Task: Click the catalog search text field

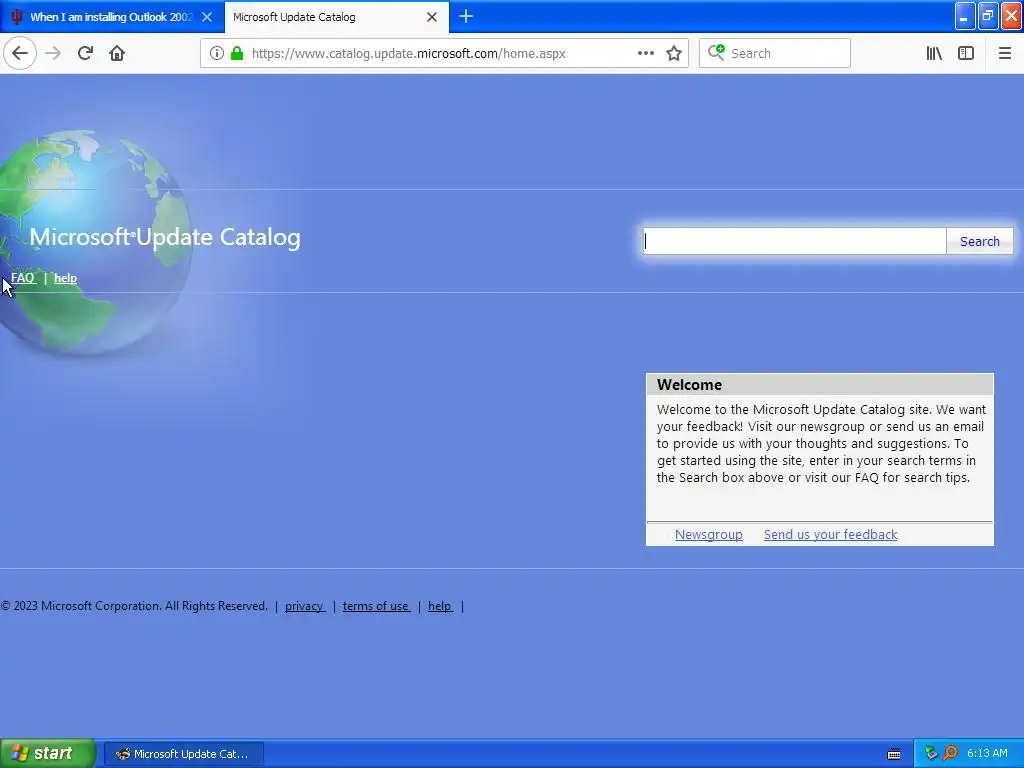Action: 795,241
